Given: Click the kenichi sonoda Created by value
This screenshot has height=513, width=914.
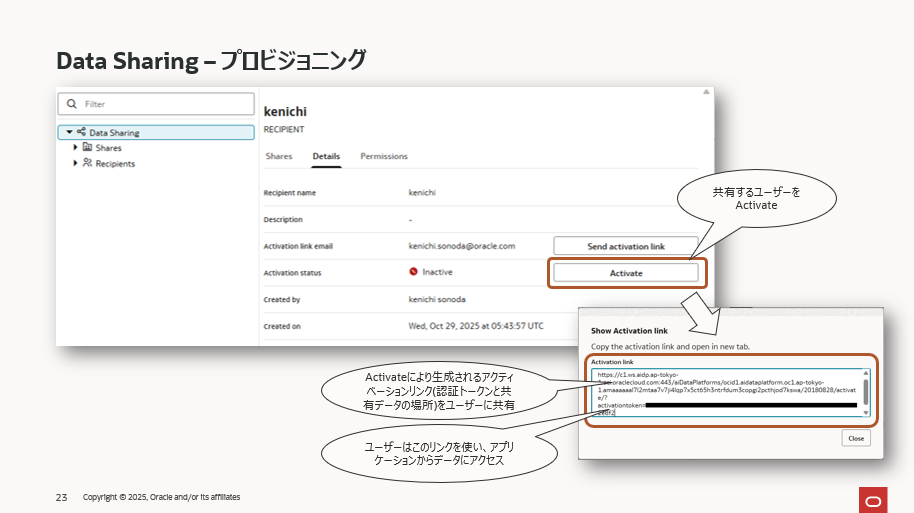Looking at the screenshot, I should pyautogui.click(x=437, y=300).
